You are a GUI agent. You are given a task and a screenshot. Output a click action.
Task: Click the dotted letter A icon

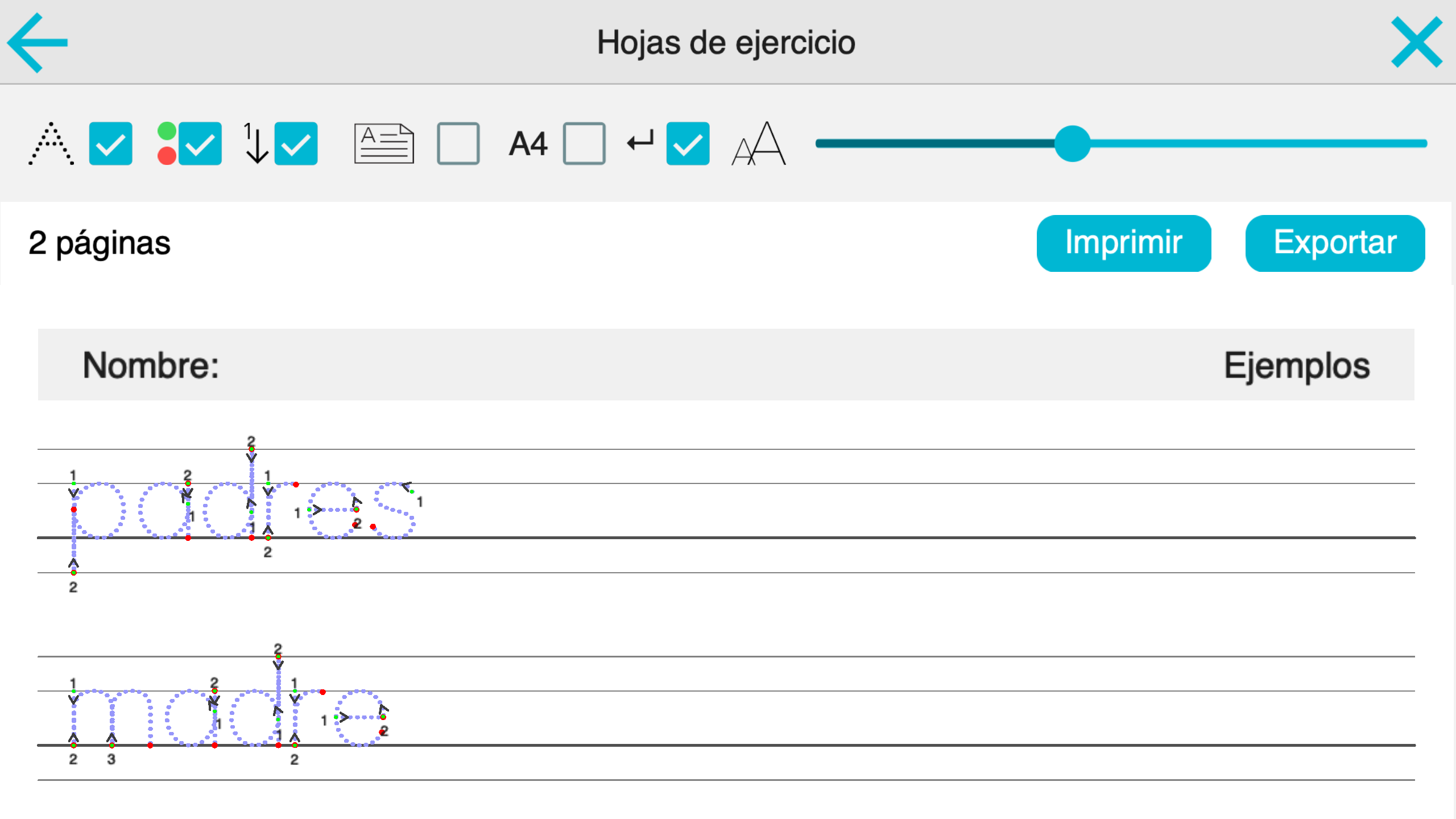(51, 143)
